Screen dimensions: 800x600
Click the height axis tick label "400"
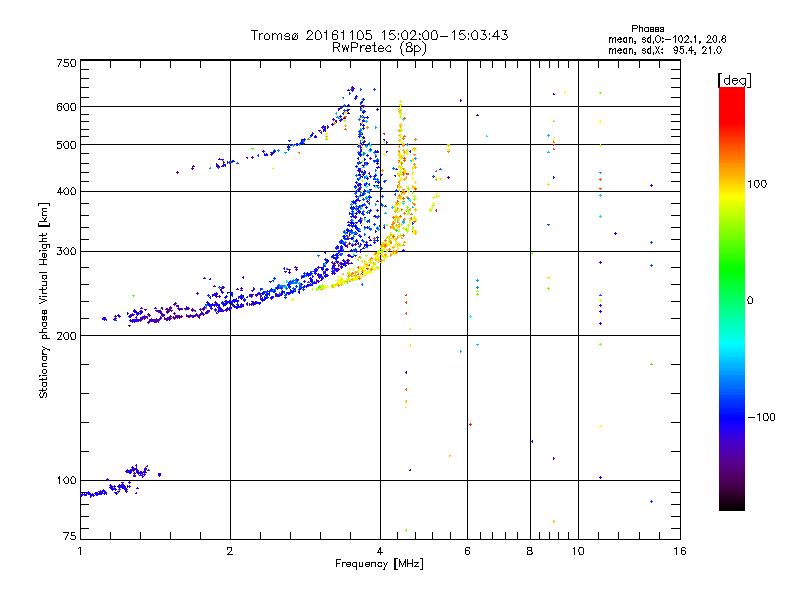tap(66, 191)
